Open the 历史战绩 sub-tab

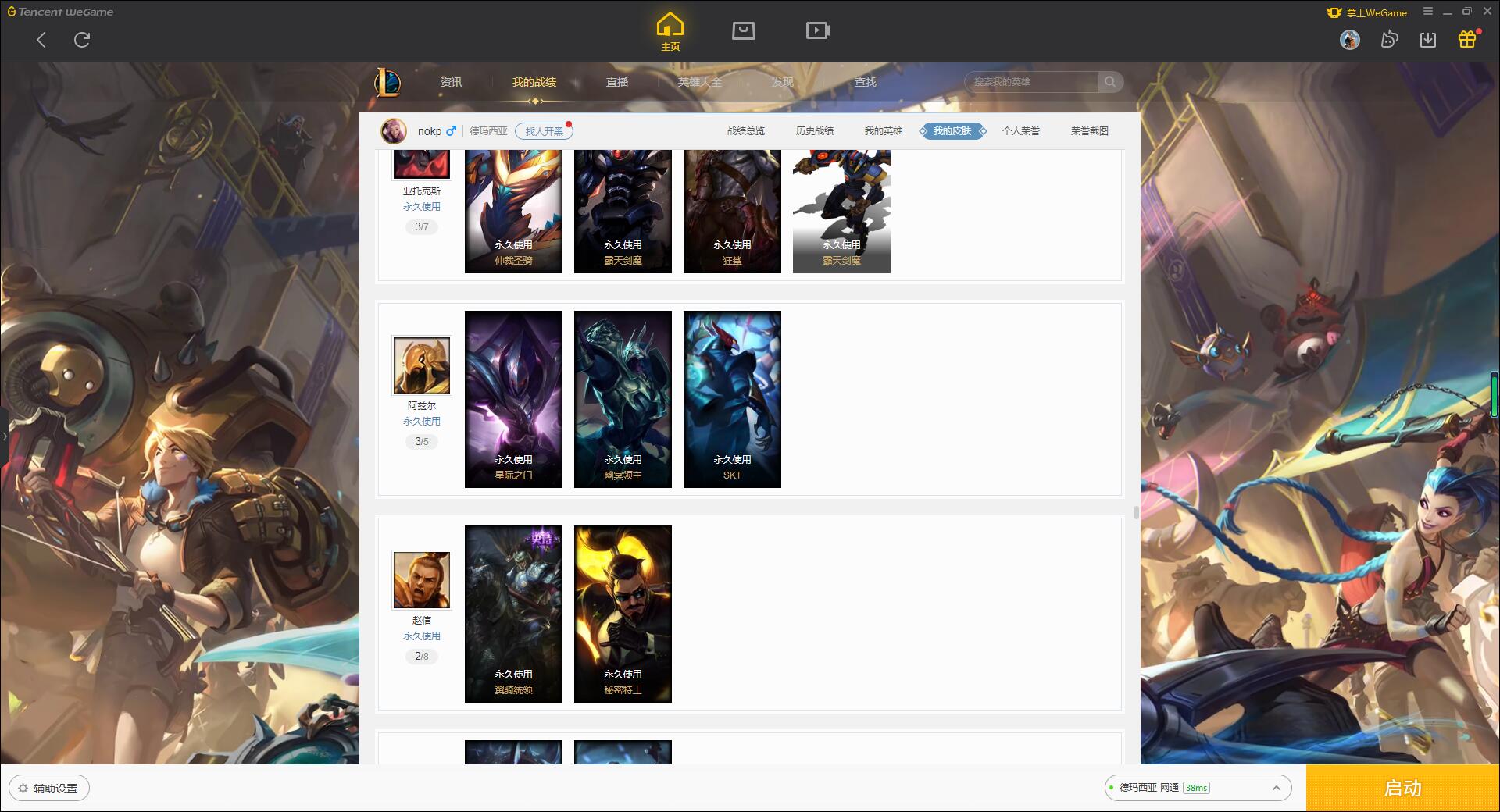click(x=815, y=131)
